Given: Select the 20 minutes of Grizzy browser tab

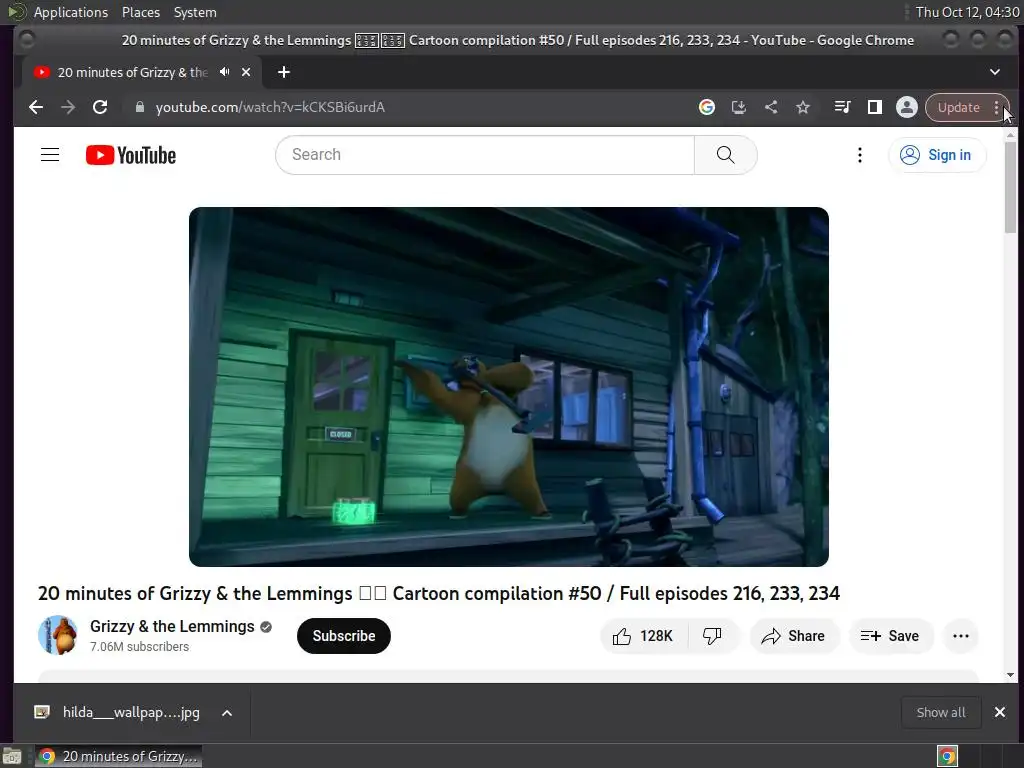Looking at the screenshot, I should [133, 72].
